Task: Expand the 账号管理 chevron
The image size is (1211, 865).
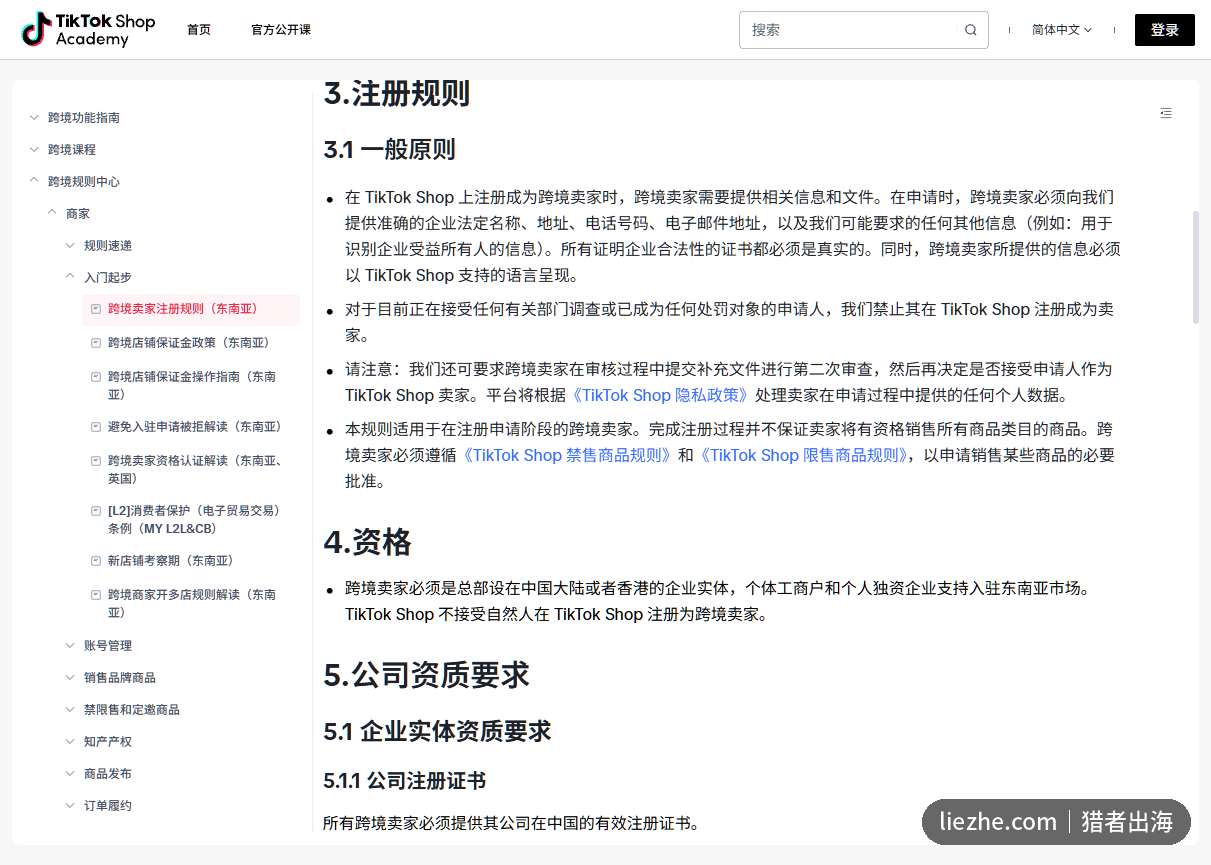Action: tap(70, 646)
